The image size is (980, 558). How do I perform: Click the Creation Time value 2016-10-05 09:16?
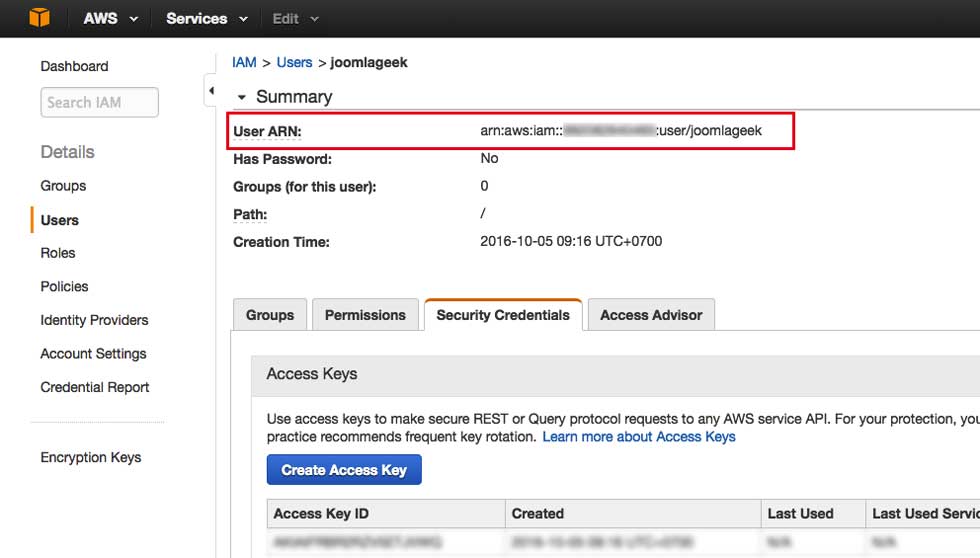571,241
